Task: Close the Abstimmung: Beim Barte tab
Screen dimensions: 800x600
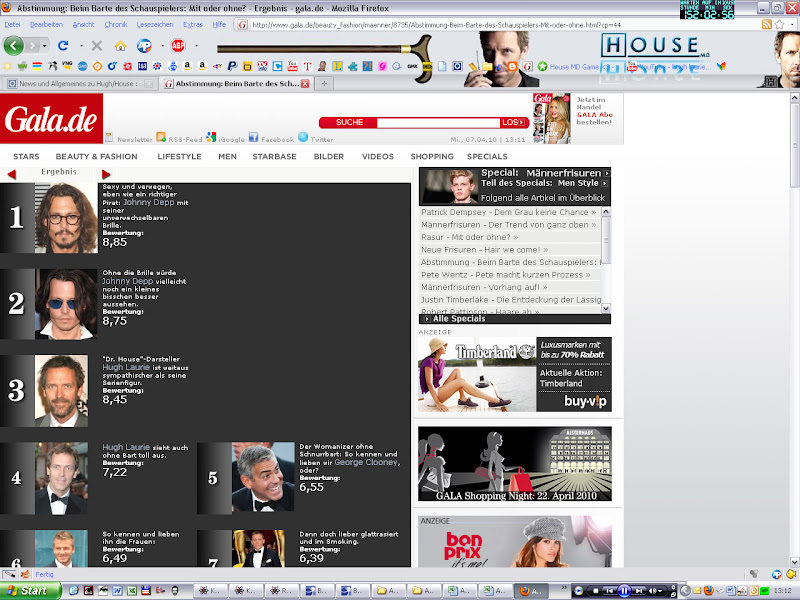Action: 305,84
